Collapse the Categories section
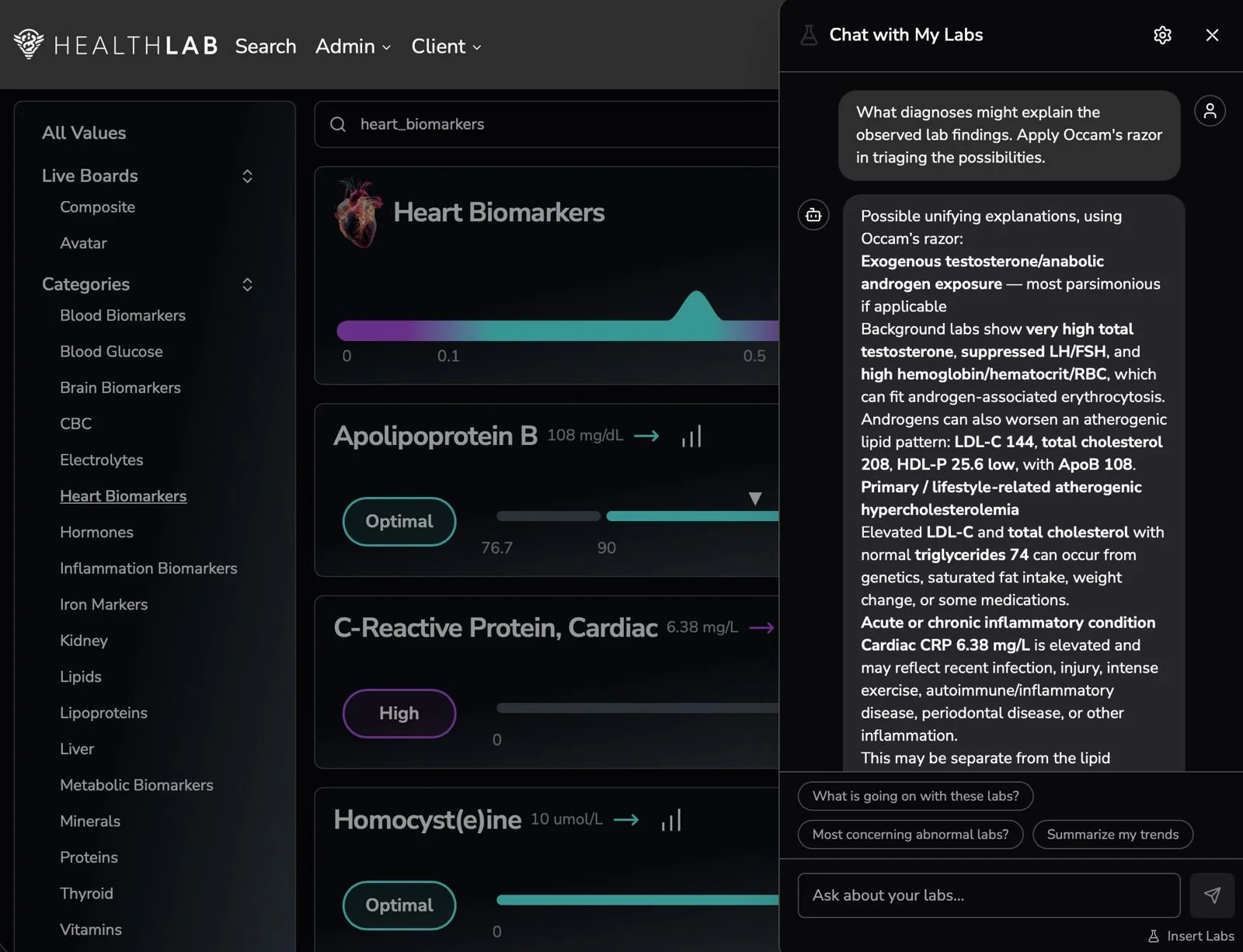This screenshot has width=1243, height=952. (x=247, y=284)
